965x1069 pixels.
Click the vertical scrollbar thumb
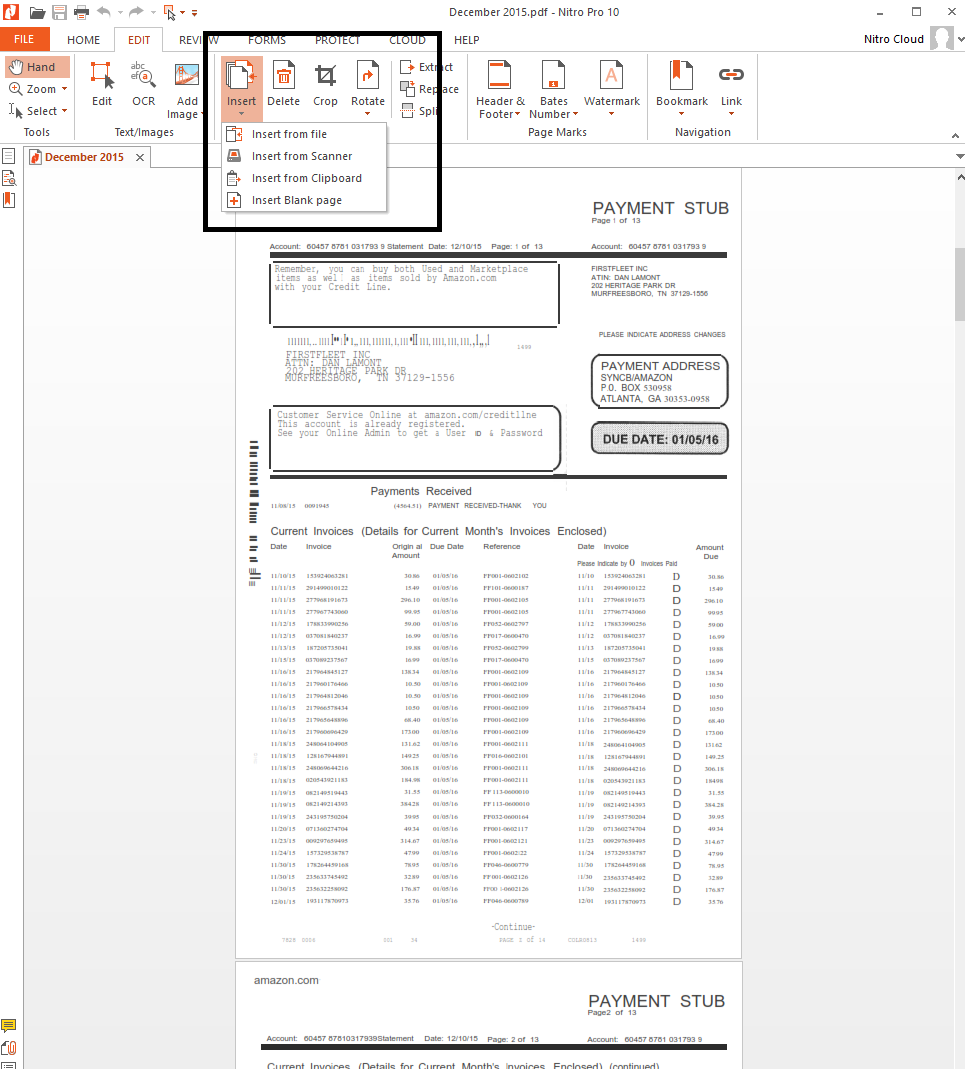(x=960, y=284)
